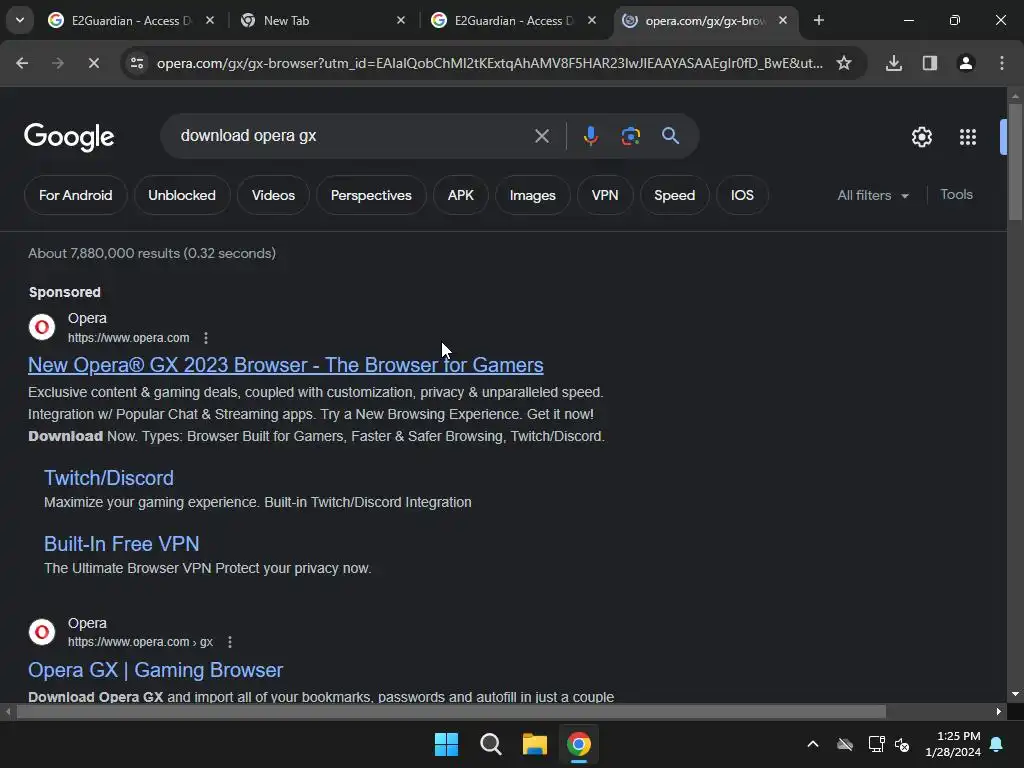
Task: Click the horizontal scrollbar thumb
Action: [451, 712]
